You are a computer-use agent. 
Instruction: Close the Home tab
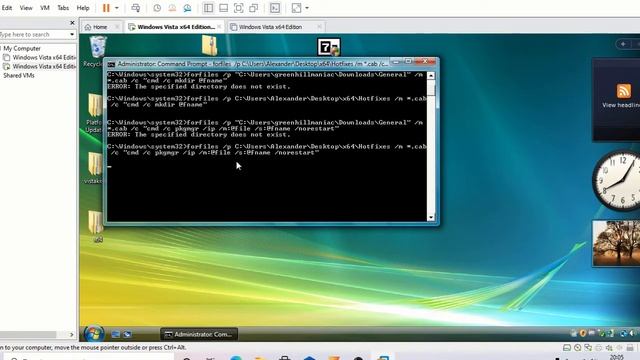pos(117,27)
